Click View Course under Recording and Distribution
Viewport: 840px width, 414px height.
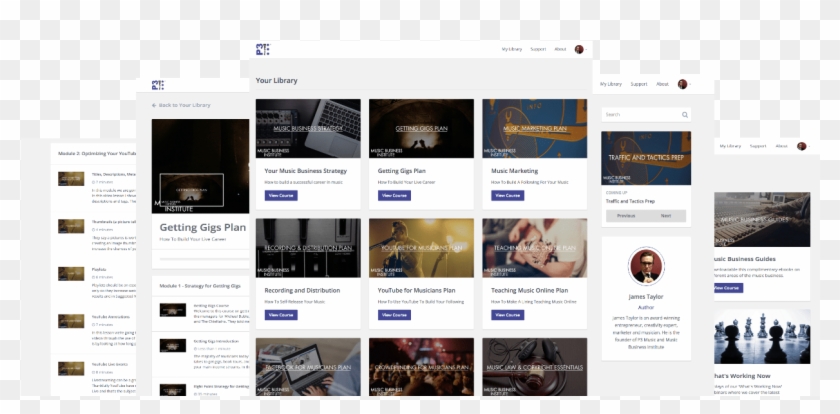pos(281,315)
